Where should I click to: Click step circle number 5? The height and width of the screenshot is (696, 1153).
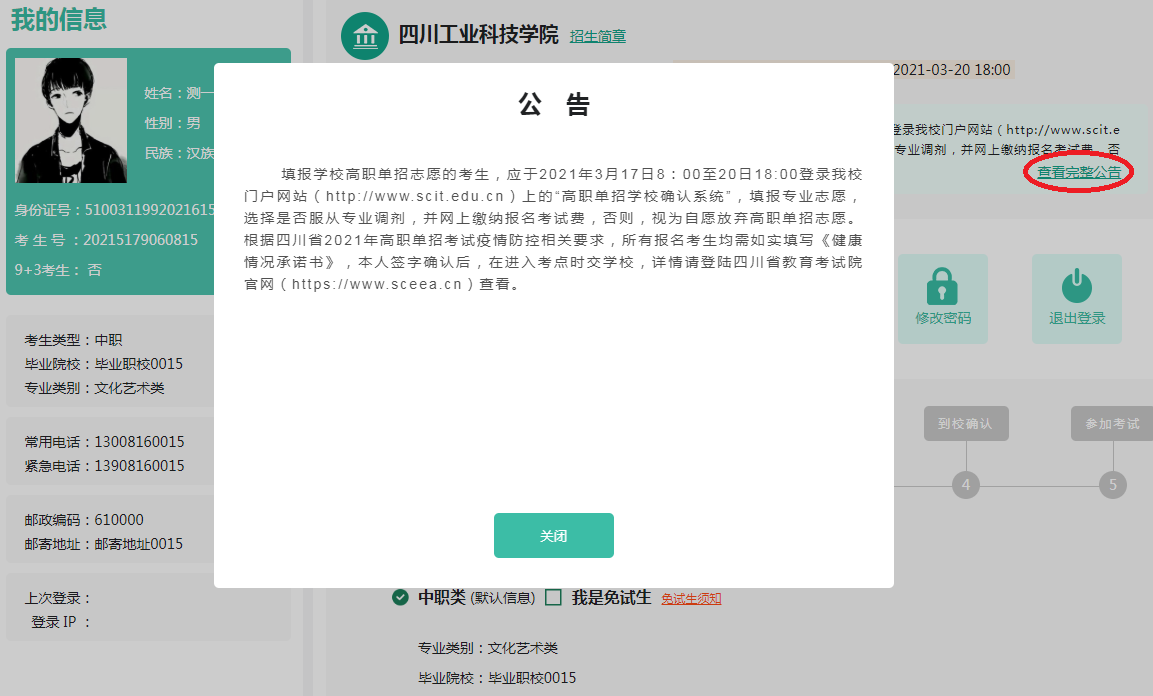(1112, 486)
